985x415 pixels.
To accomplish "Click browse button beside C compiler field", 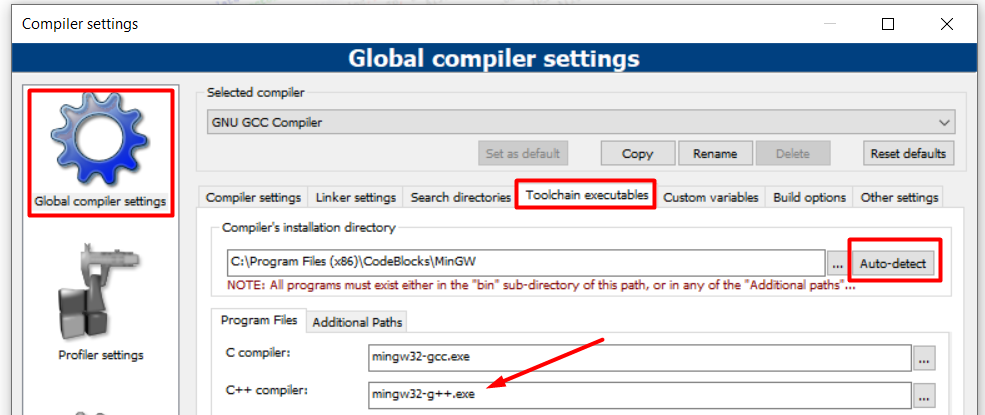I will pyautogui.click(x=924, y=358).
